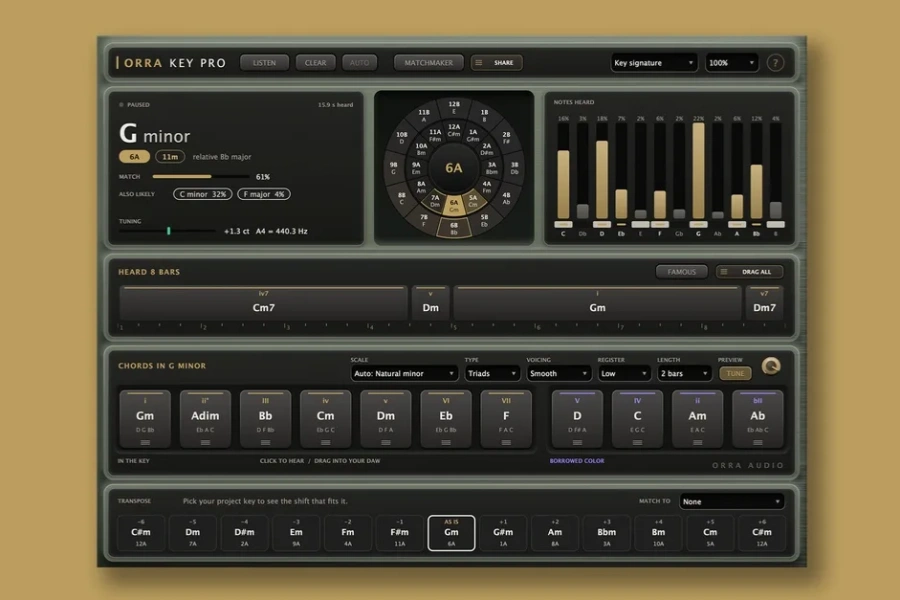The width and height of the screenshot is (900, 600).
Task: Toggle the LISTEN button
Action: pos(264,63)
